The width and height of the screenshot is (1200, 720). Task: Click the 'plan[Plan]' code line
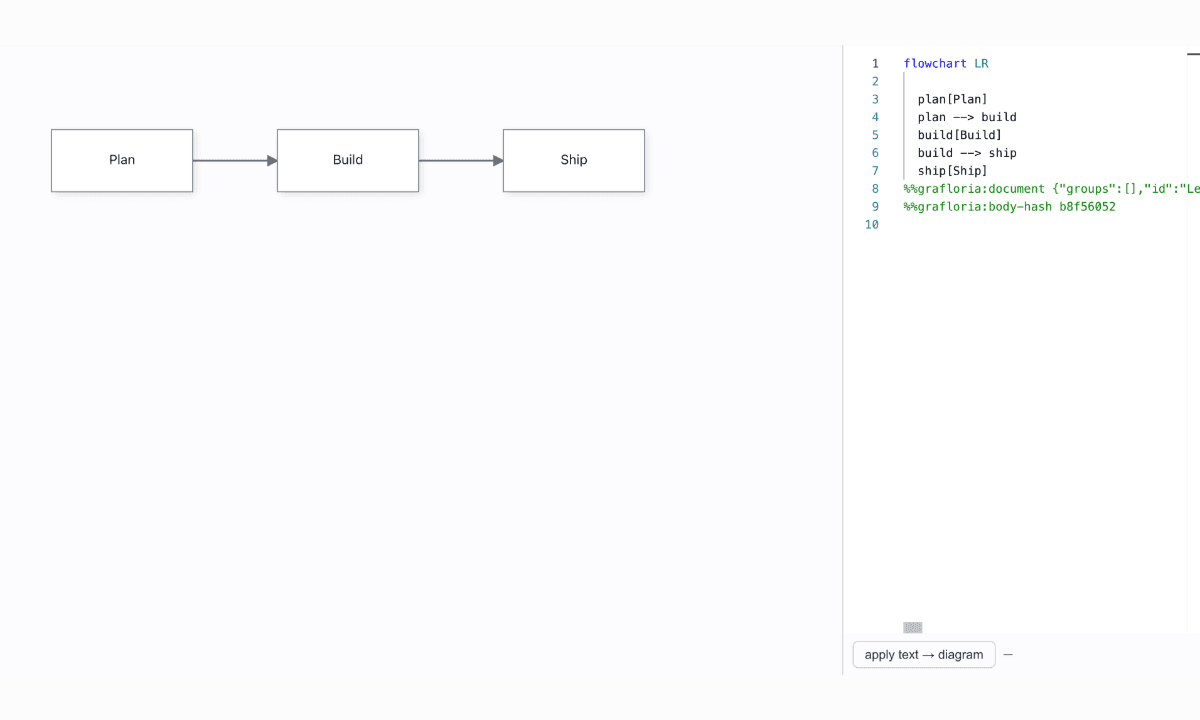[x=952, y=99]
